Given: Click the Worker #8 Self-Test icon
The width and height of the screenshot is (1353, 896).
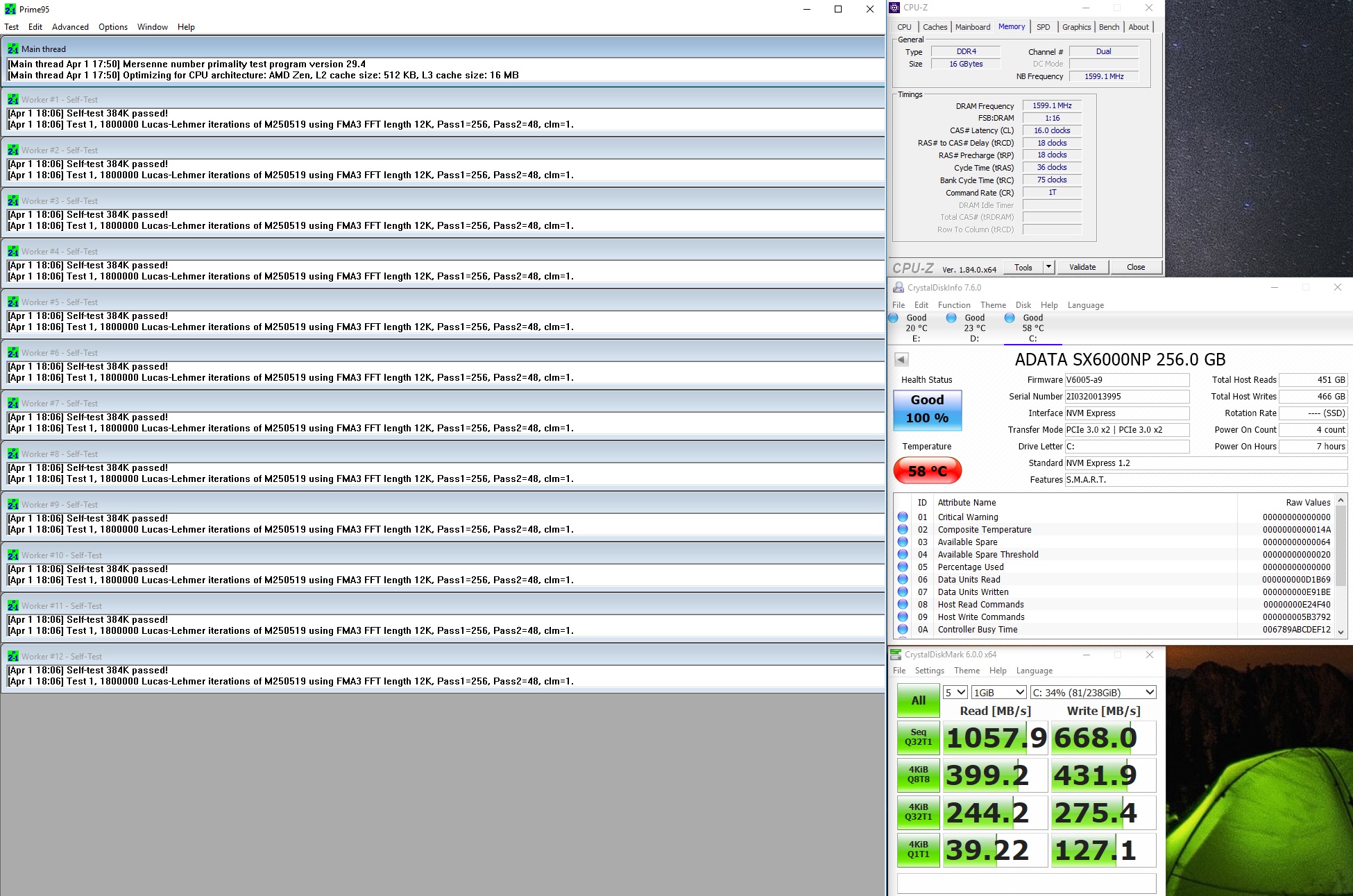Looking at the screenshot, I should [x=13, y=454].
